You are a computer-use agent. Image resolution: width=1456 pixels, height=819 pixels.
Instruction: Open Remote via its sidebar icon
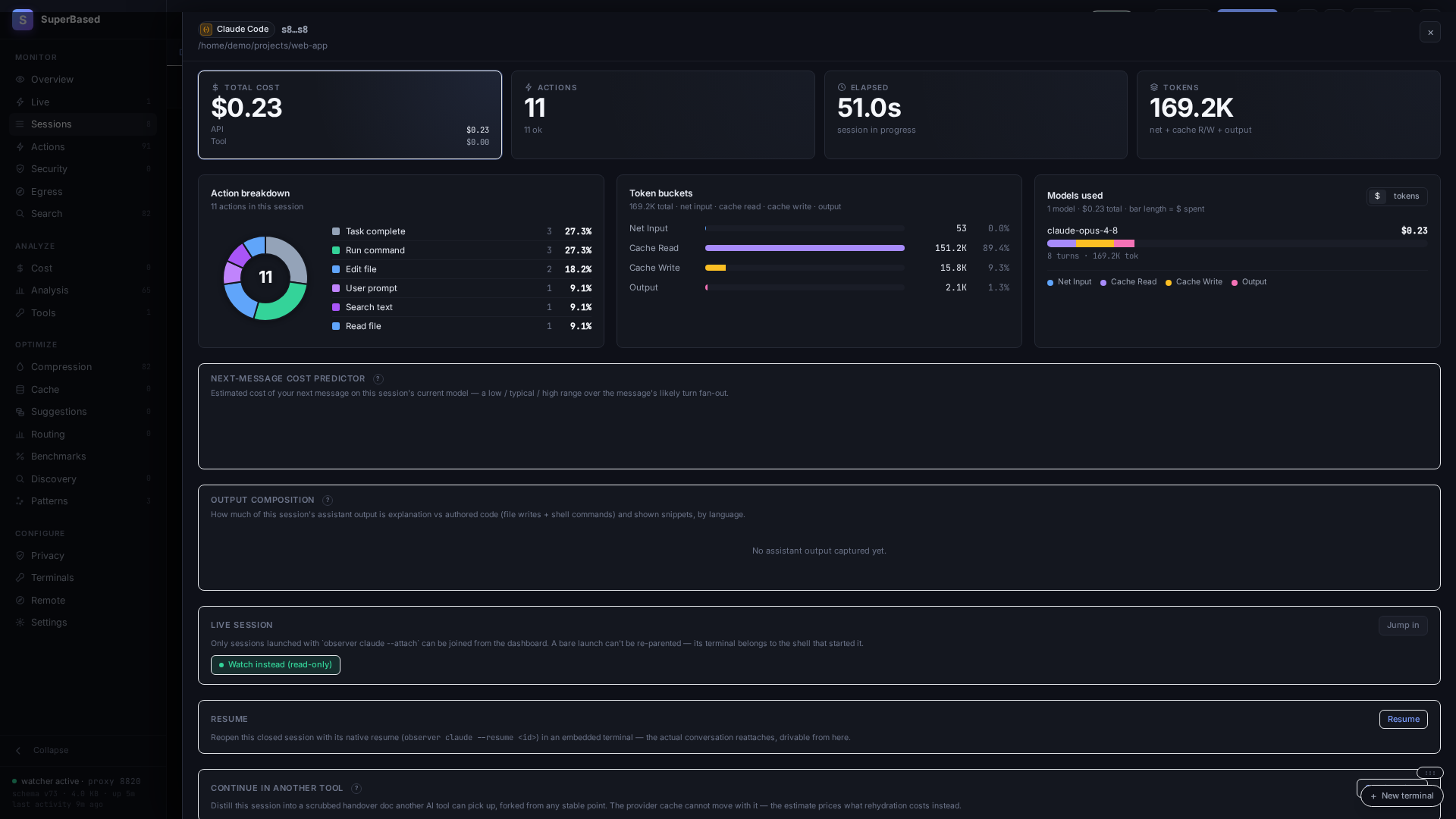coord(20,601)
